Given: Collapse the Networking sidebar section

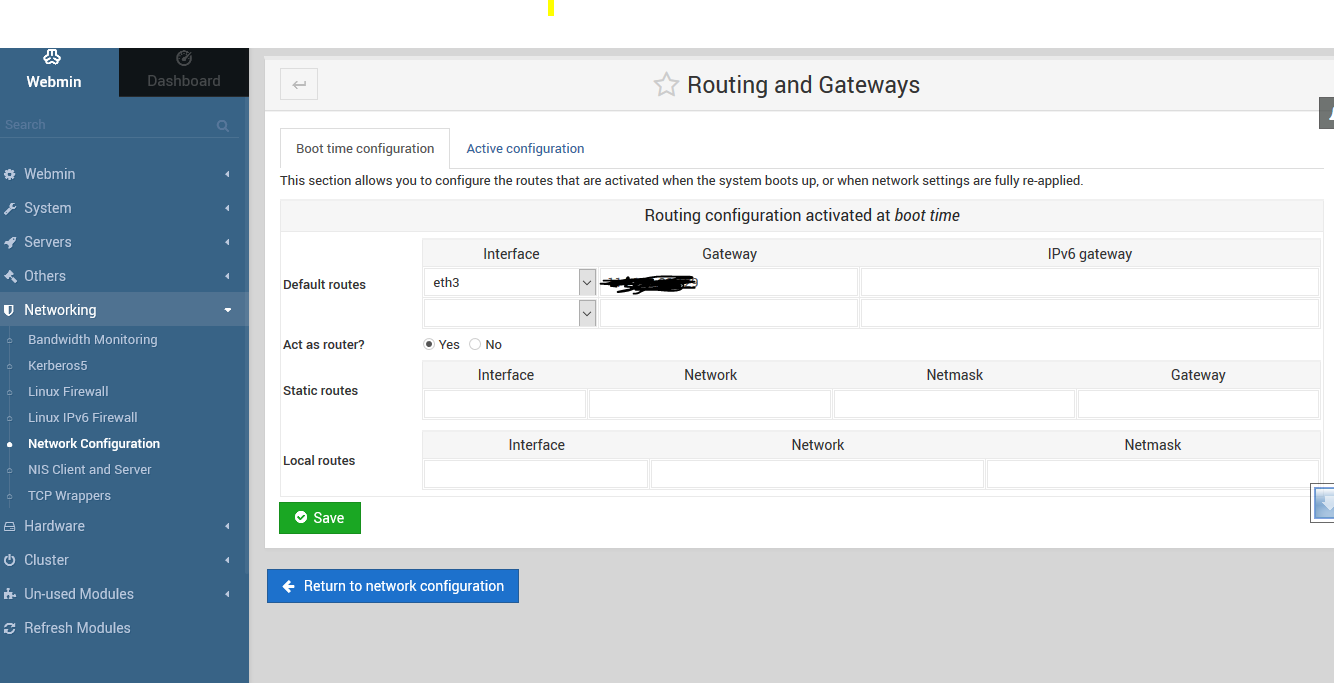Looking at the screenshot, I should [228, 310].
